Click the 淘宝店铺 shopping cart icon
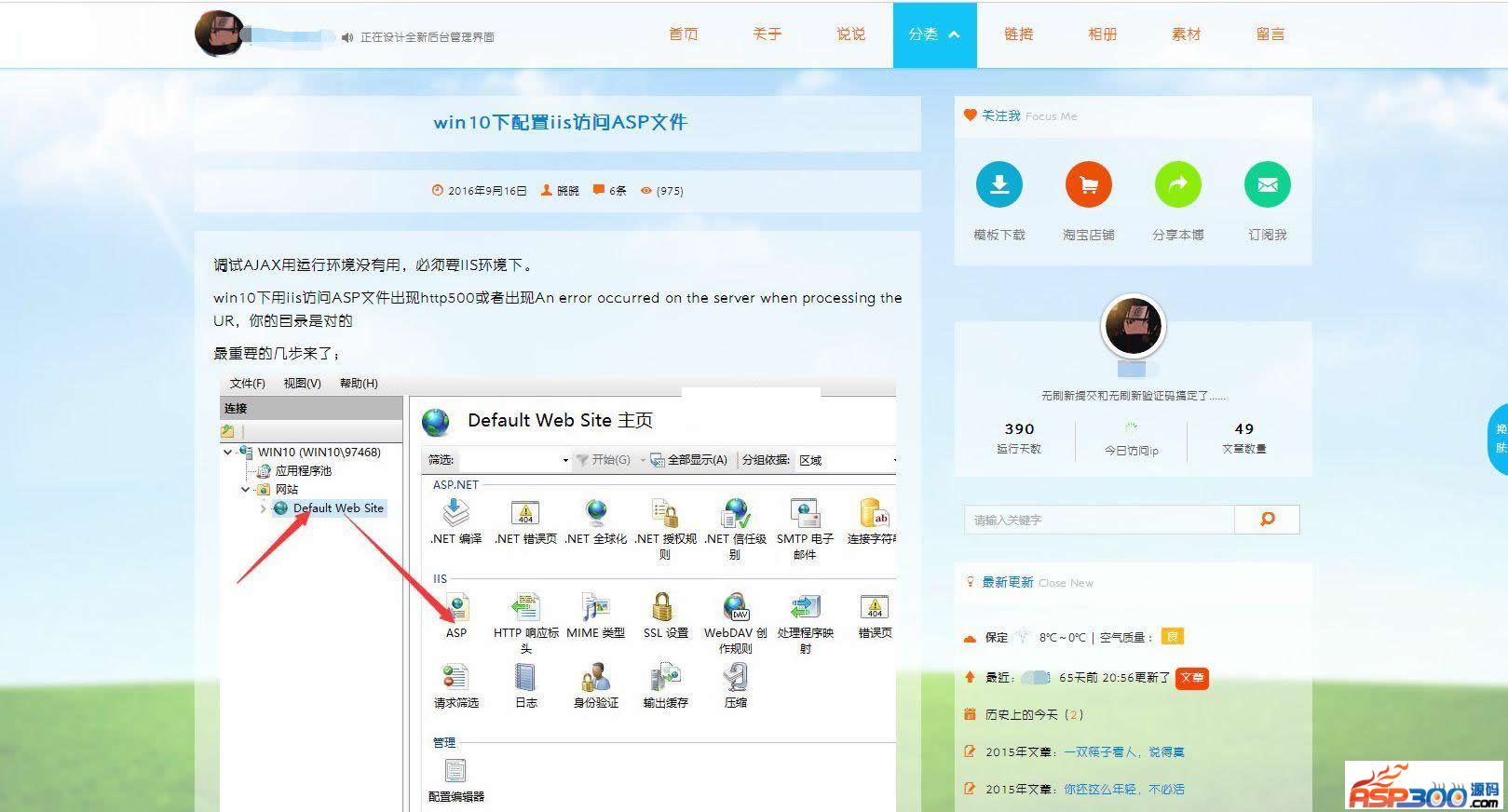Image resolution: width=1508 pixels, height=812 pixels. [x=1088, y=184]
